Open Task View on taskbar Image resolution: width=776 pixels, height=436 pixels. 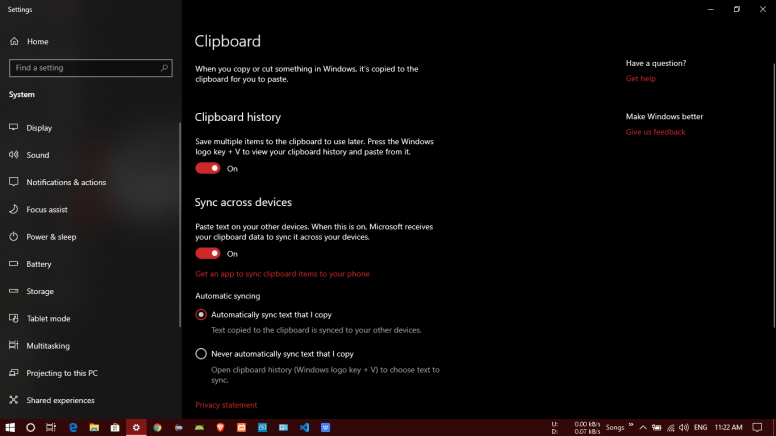tap(51, 428)
